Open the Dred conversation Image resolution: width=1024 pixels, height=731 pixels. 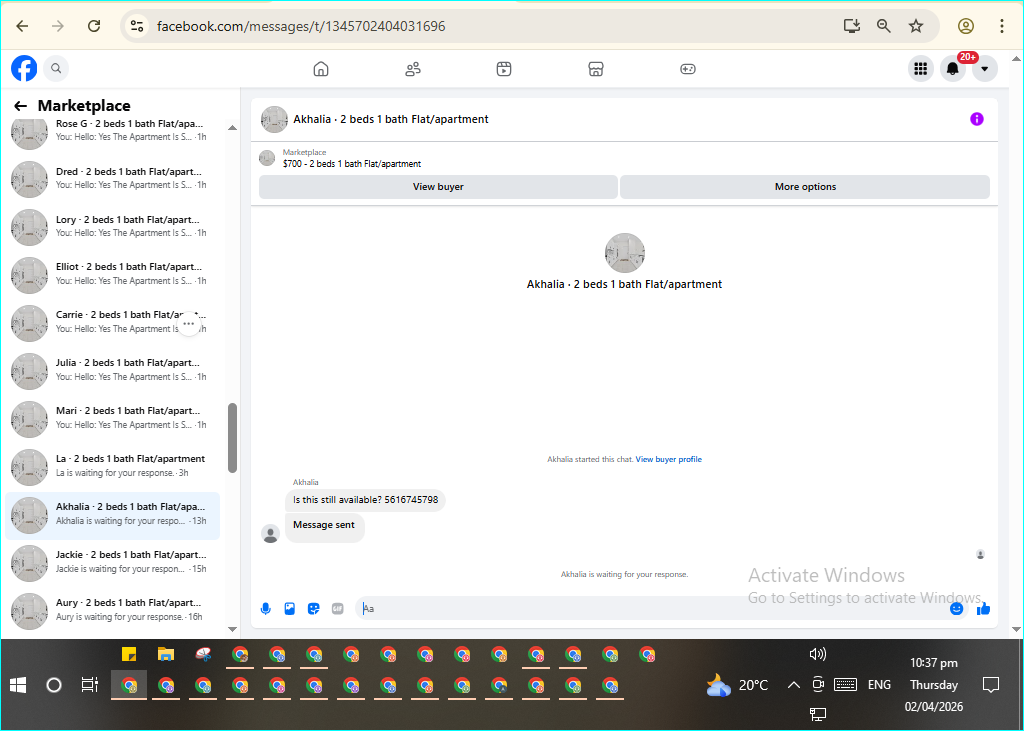tap(112, 178)
